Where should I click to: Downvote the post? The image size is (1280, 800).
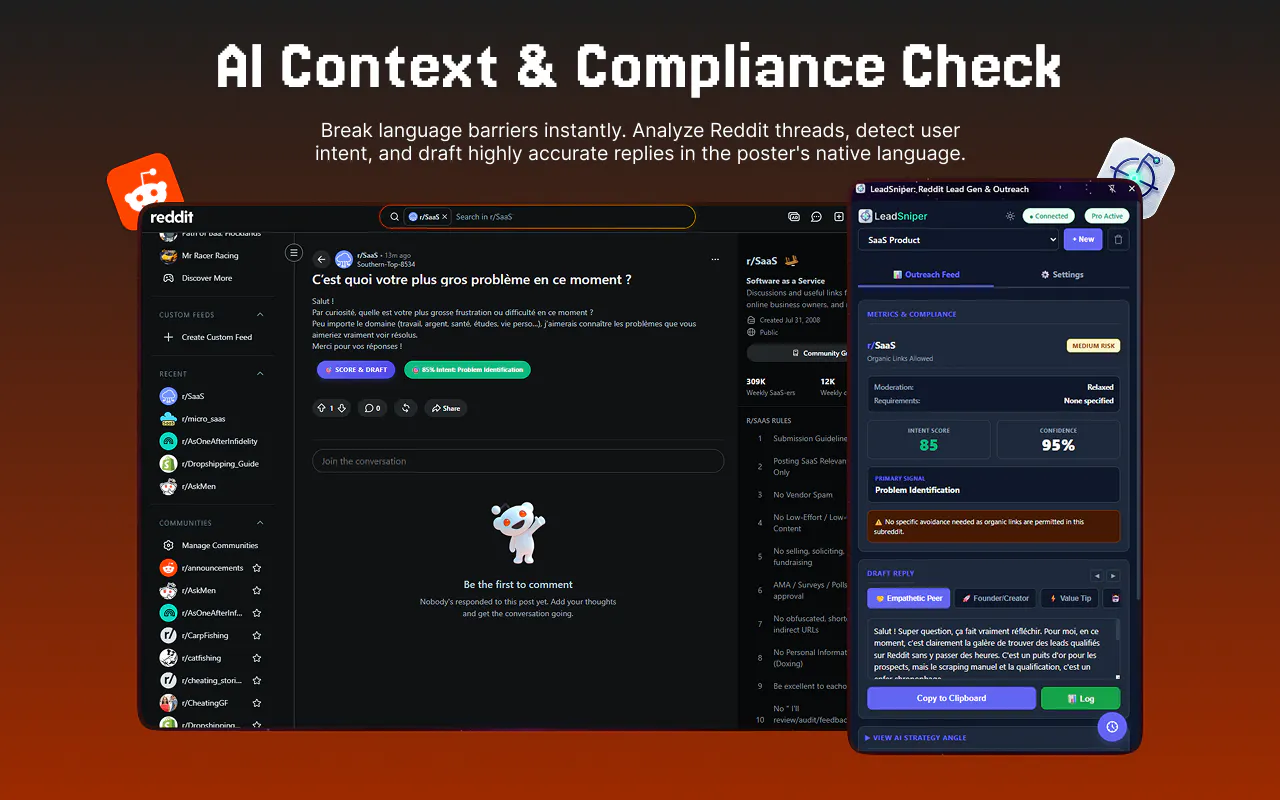[x=342, y=408]
